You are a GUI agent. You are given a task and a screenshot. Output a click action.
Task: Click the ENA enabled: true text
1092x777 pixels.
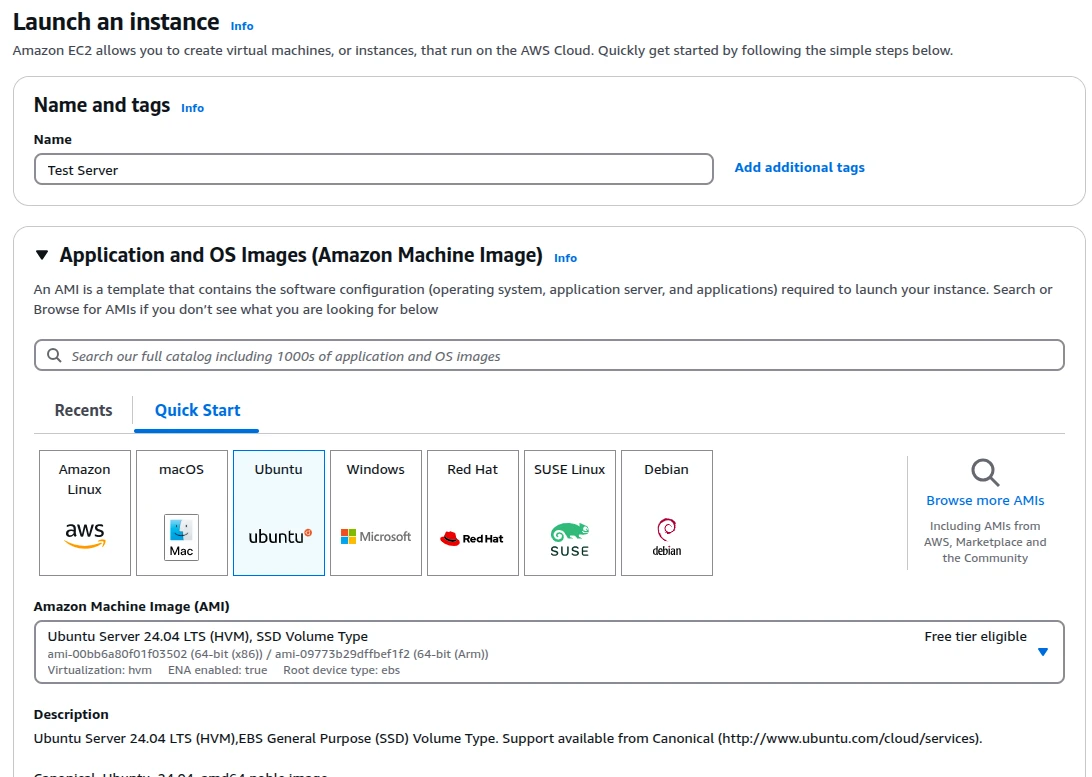[x=217, y=670]
